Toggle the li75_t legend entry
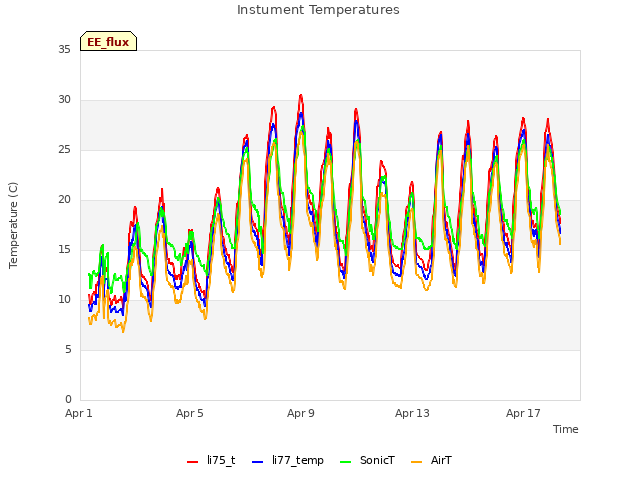 pyautogui.click(x=211, y=460)
